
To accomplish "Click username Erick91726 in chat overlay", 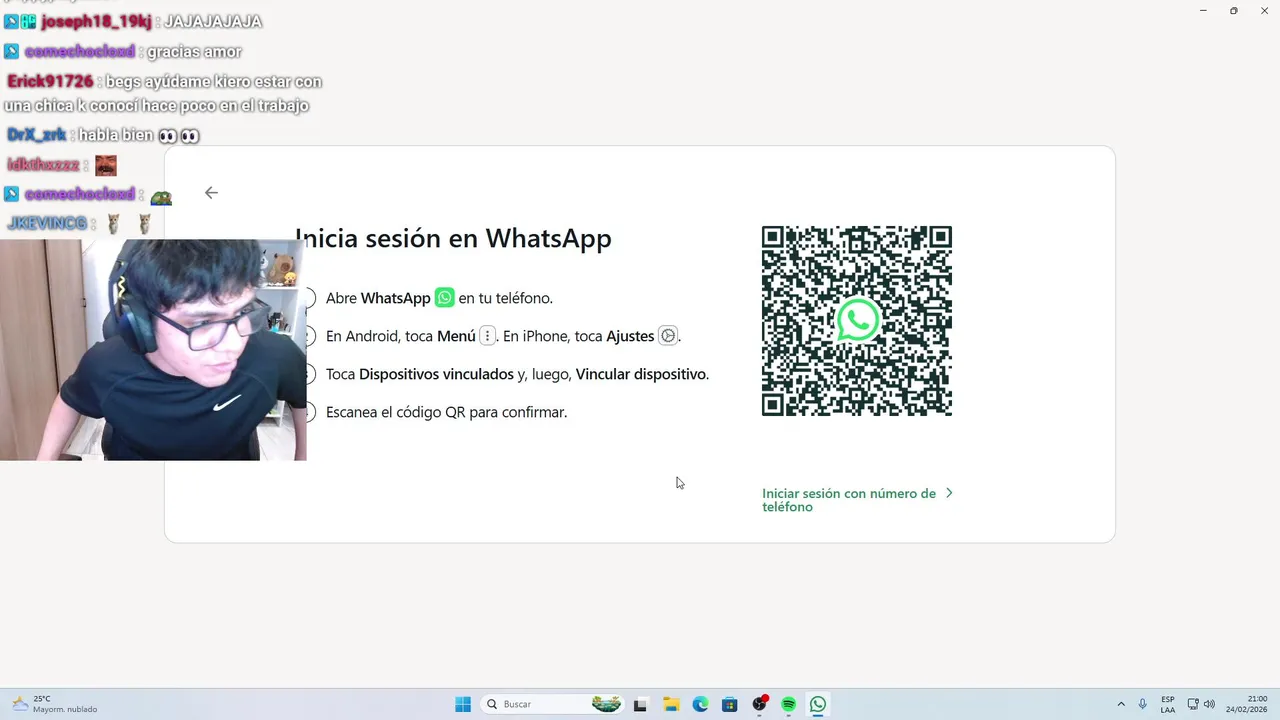I will click(x=50, y=81).
